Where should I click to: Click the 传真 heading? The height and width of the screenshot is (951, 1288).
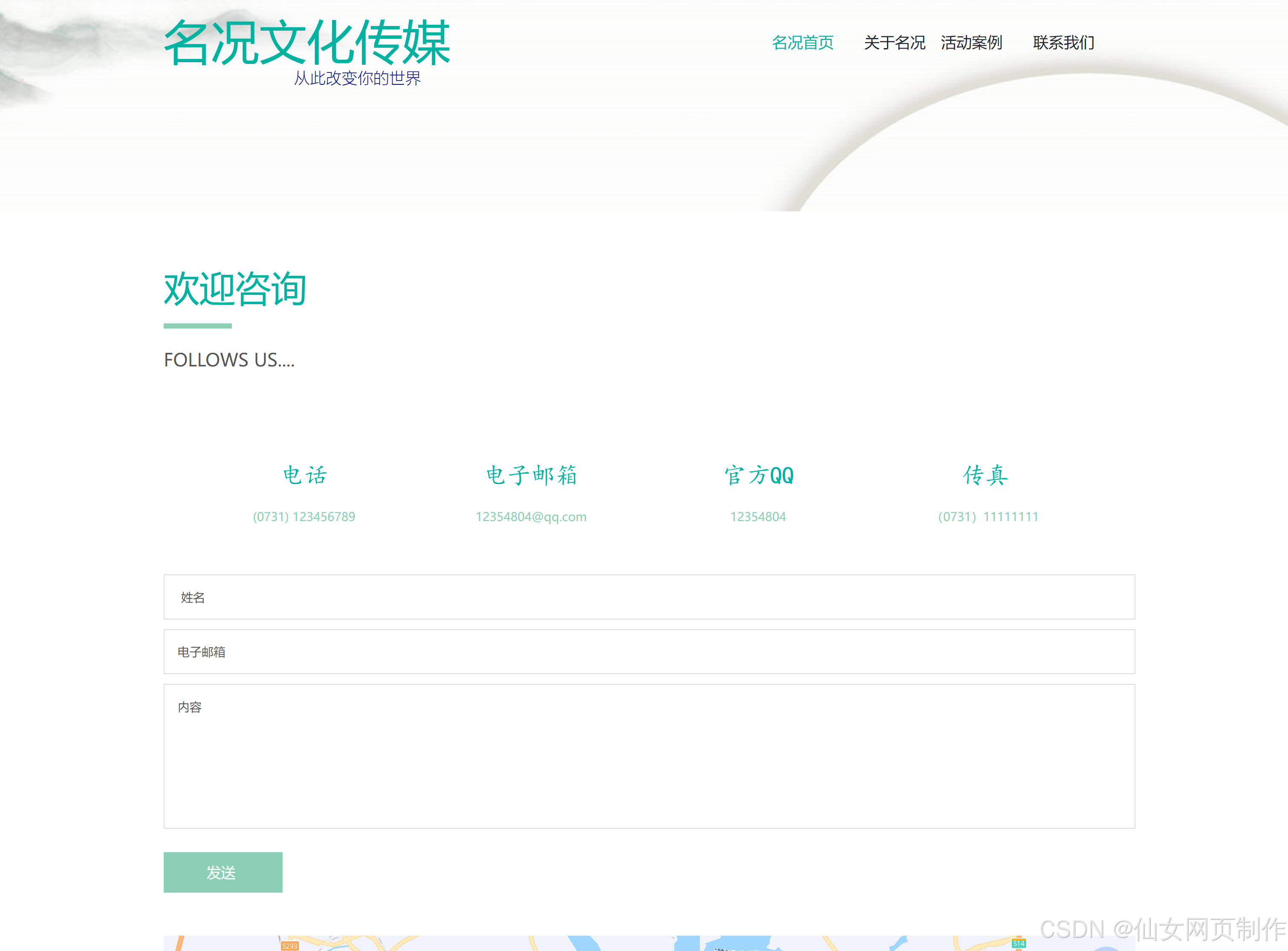pyautogui.click(x=986, y=475)
